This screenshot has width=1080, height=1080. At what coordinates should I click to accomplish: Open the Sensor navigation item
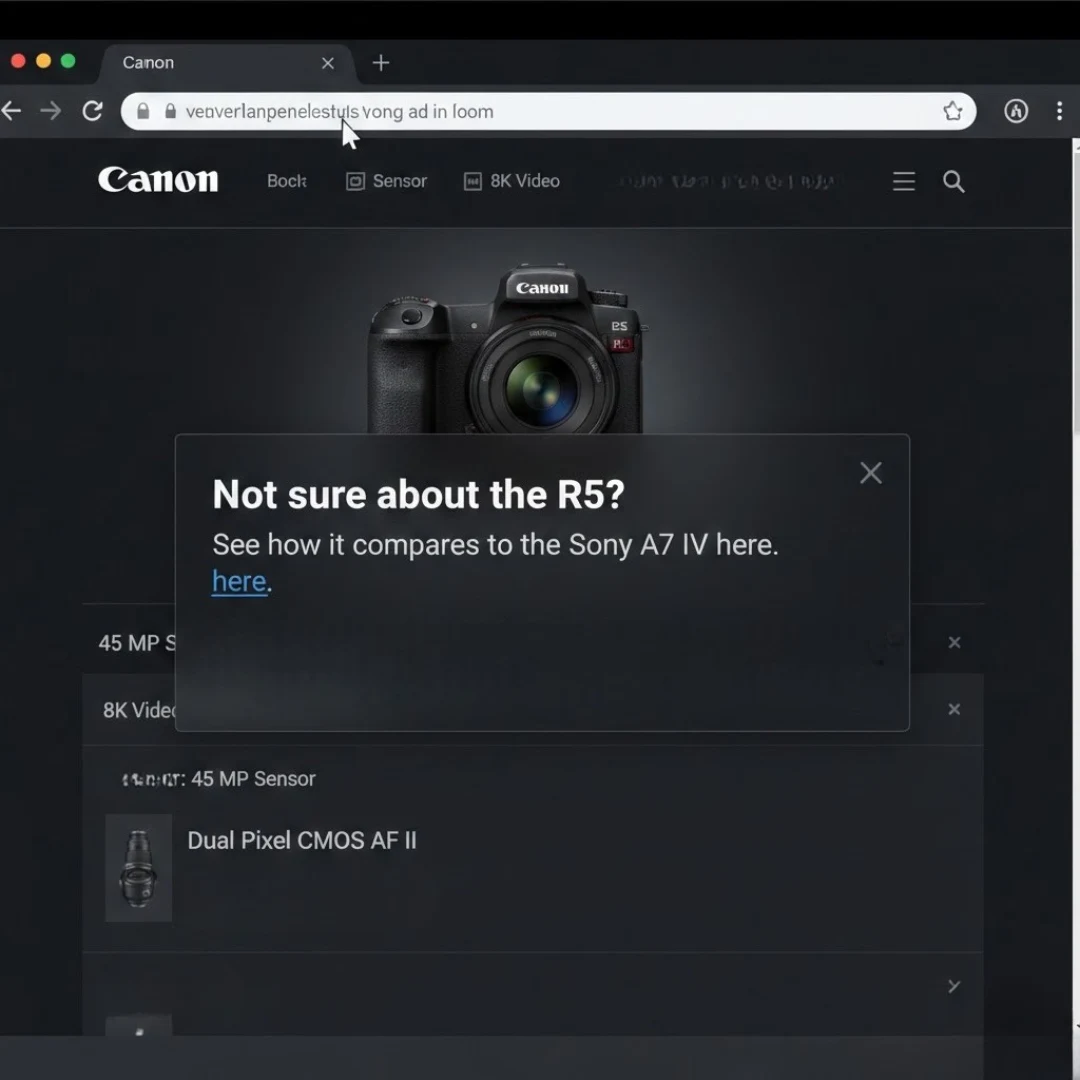tap(387, 181)
